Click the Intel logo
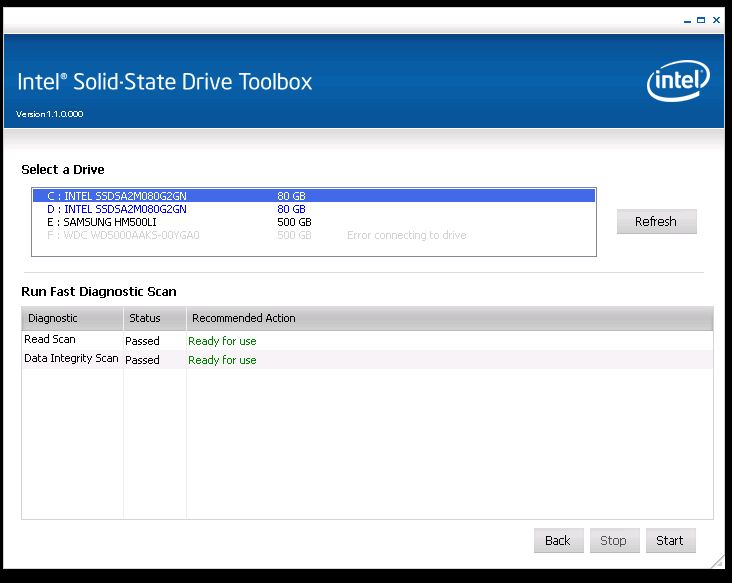This screenshot has width=732, height=583. (x=678, y=81)
